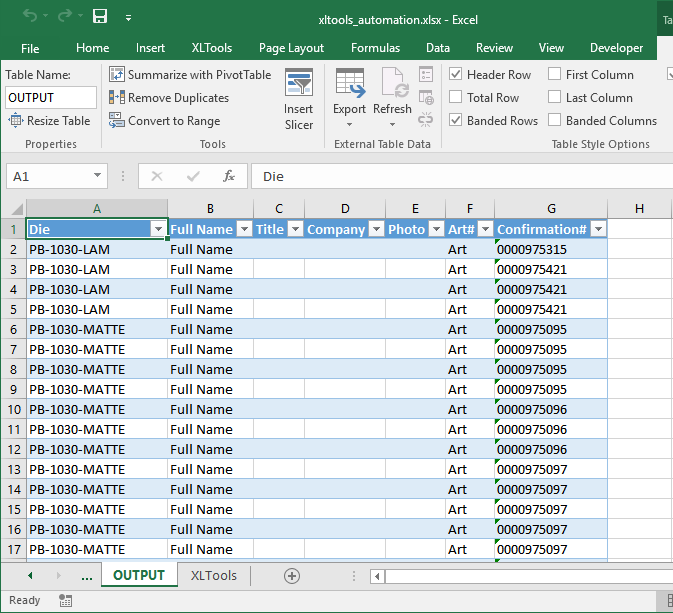673x613 pixels.
Task: Open the Die column filter dropdown
Action: pyautogui.click(x=157, y=229)
